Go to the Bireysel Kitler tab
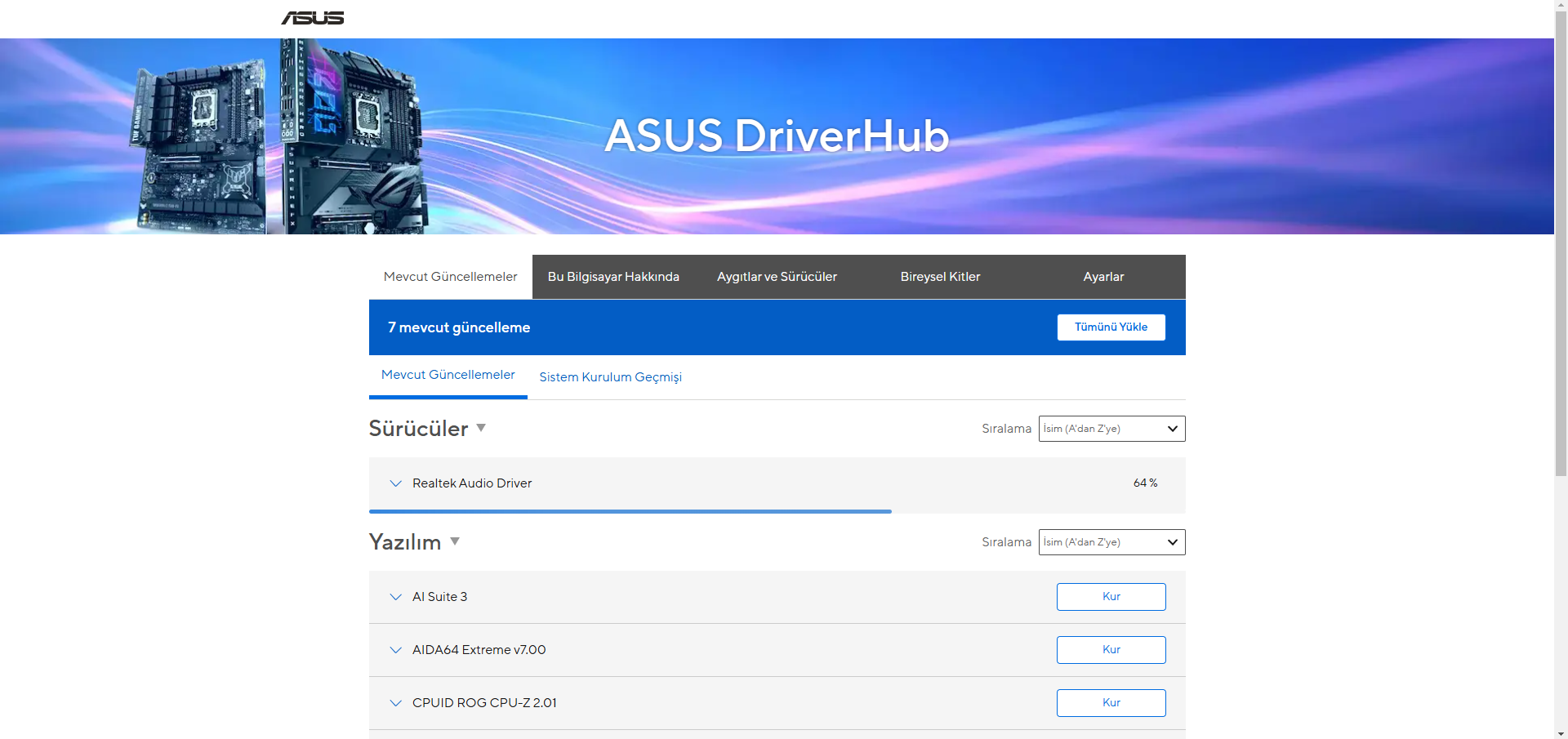Screen dimensions: 1568x739 click(x=940, y=277)
